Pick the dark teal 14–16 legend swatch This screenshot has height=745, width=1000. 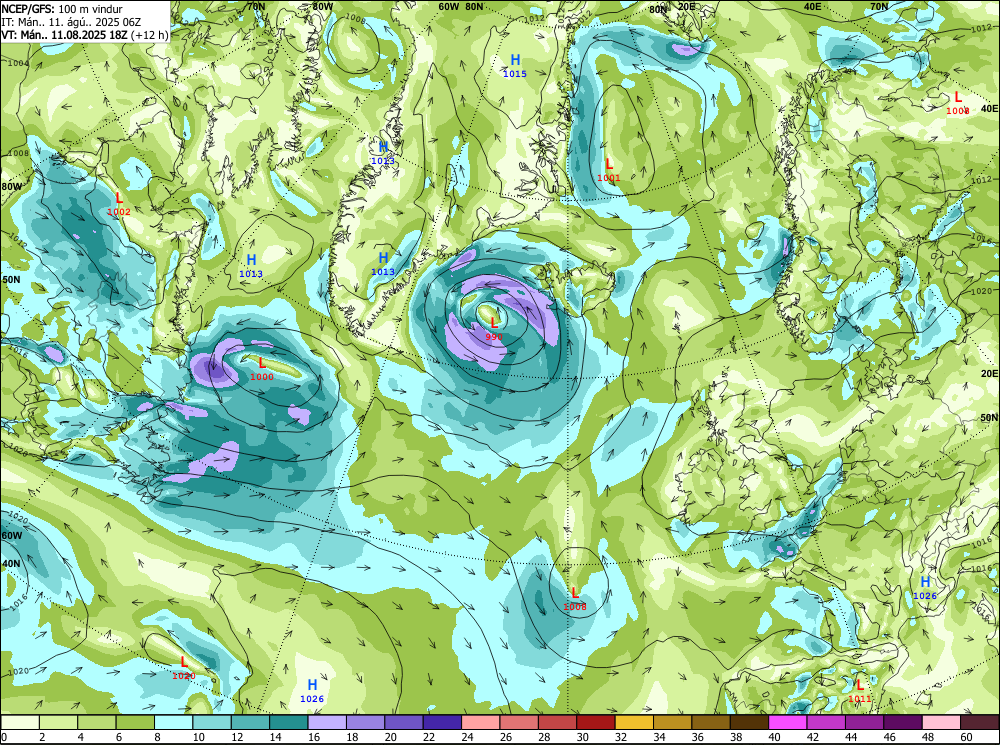pyautogui.click(x=289, y=722)
